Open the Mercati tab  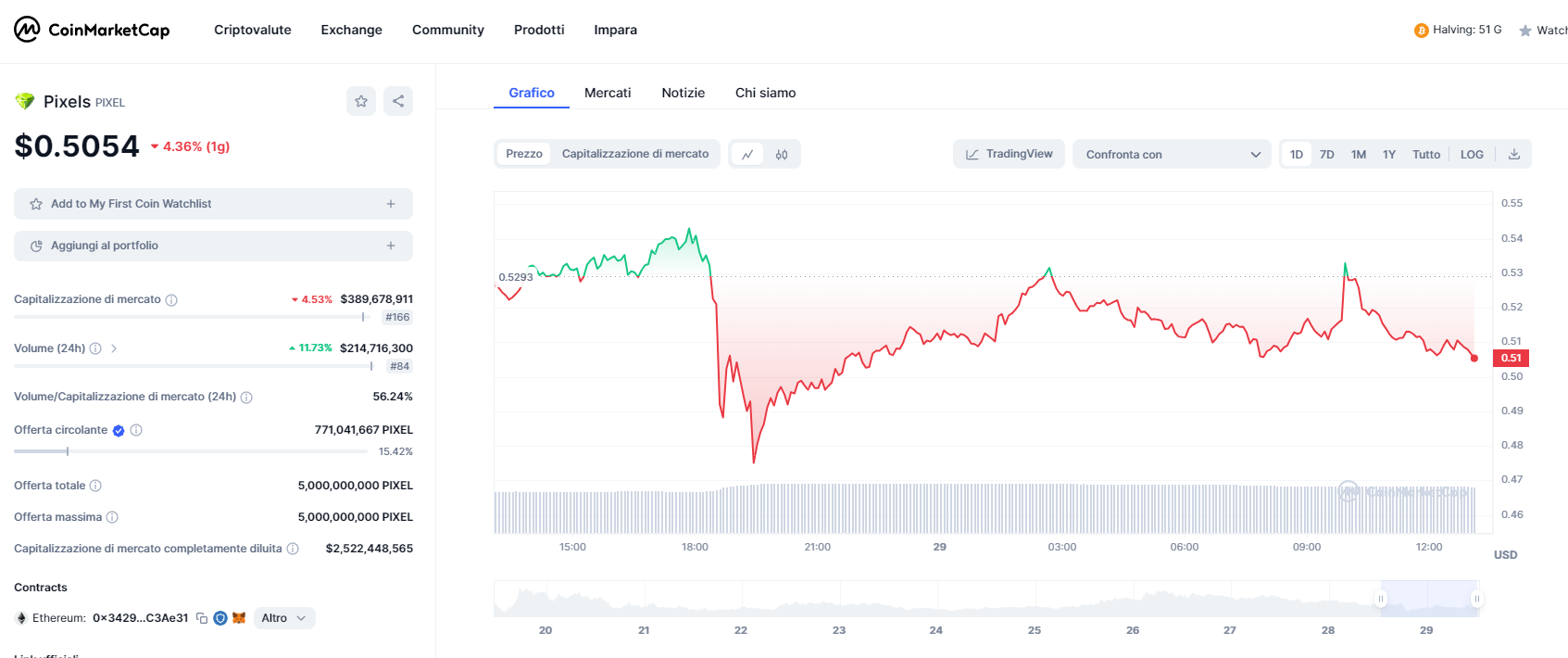[608, 93]
